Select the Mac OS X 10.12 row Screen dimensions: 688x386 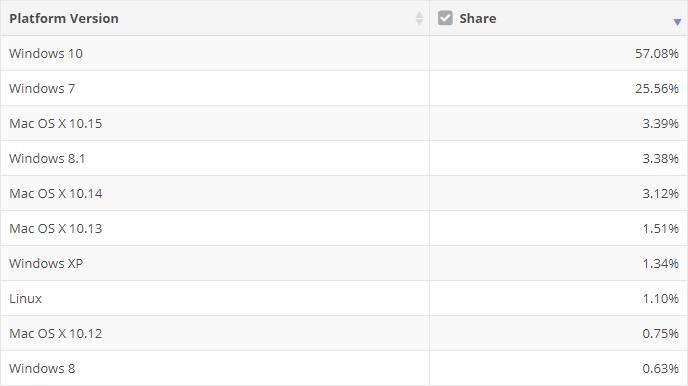(x=344, y=333)
